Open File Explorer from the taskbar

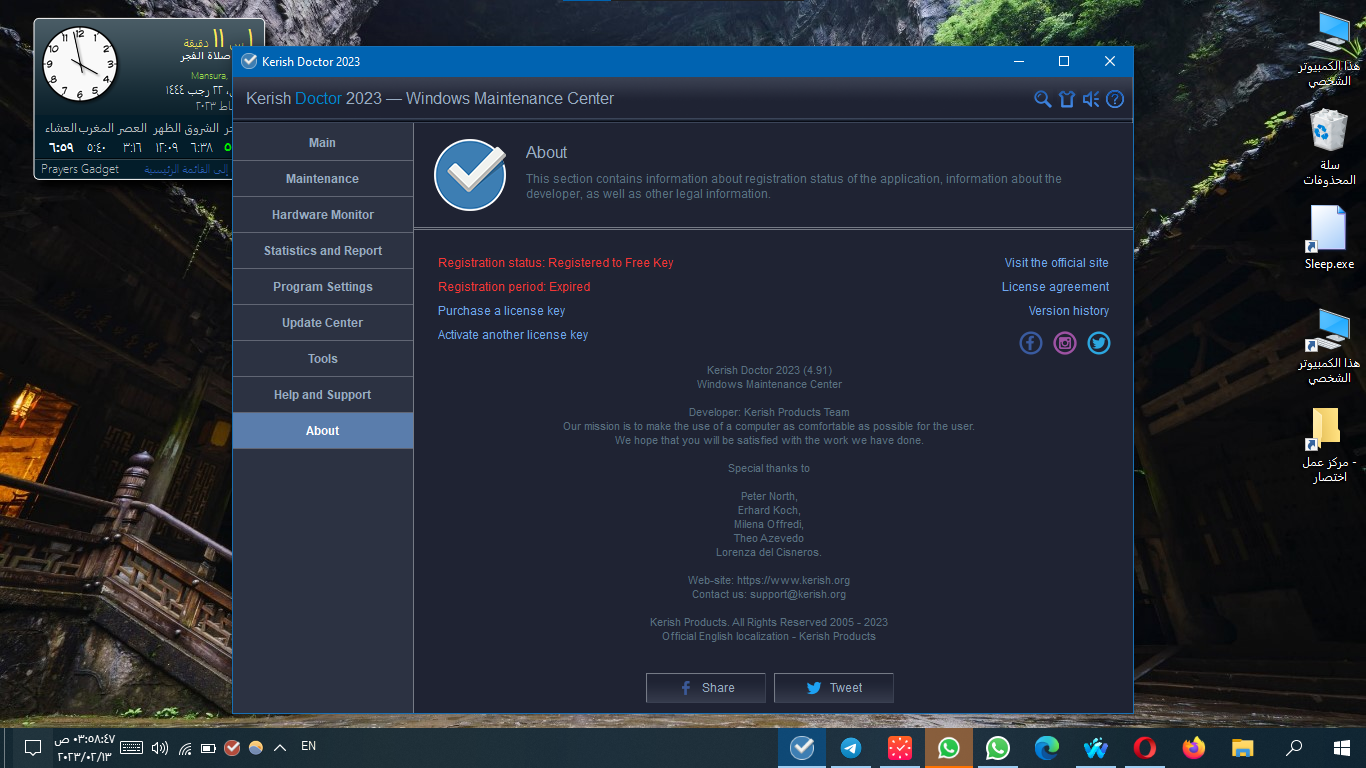click(x=1242, y=747)
